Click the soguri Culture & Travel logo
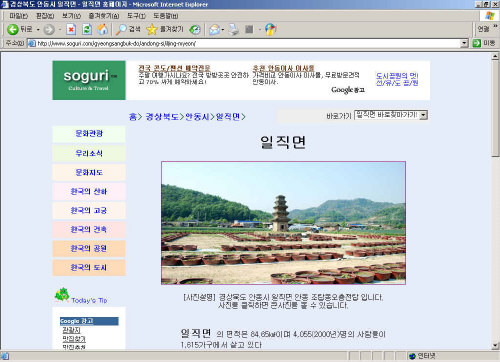Image resolution: width=500 pixels, height=362 pixels. coord(89,80)
